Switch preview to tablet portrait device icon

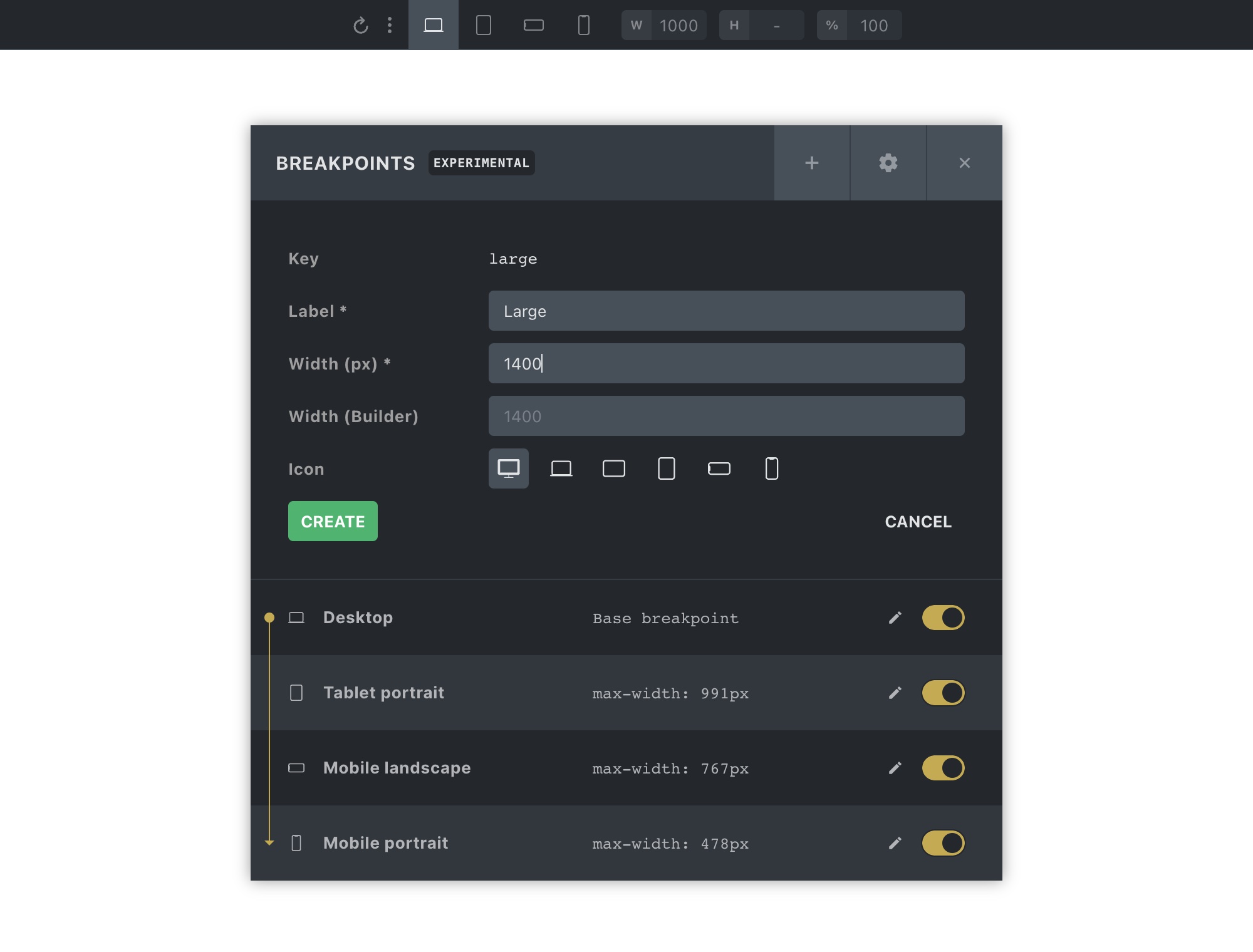pos(484,26)
